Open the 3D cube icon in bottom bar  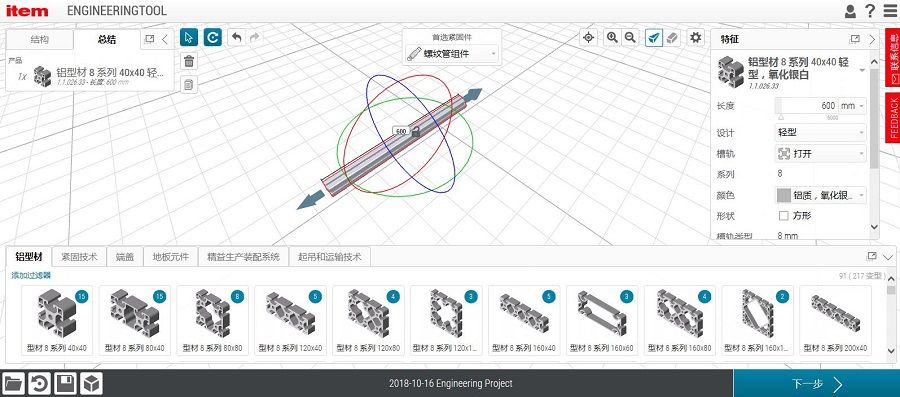coord(91,383)
